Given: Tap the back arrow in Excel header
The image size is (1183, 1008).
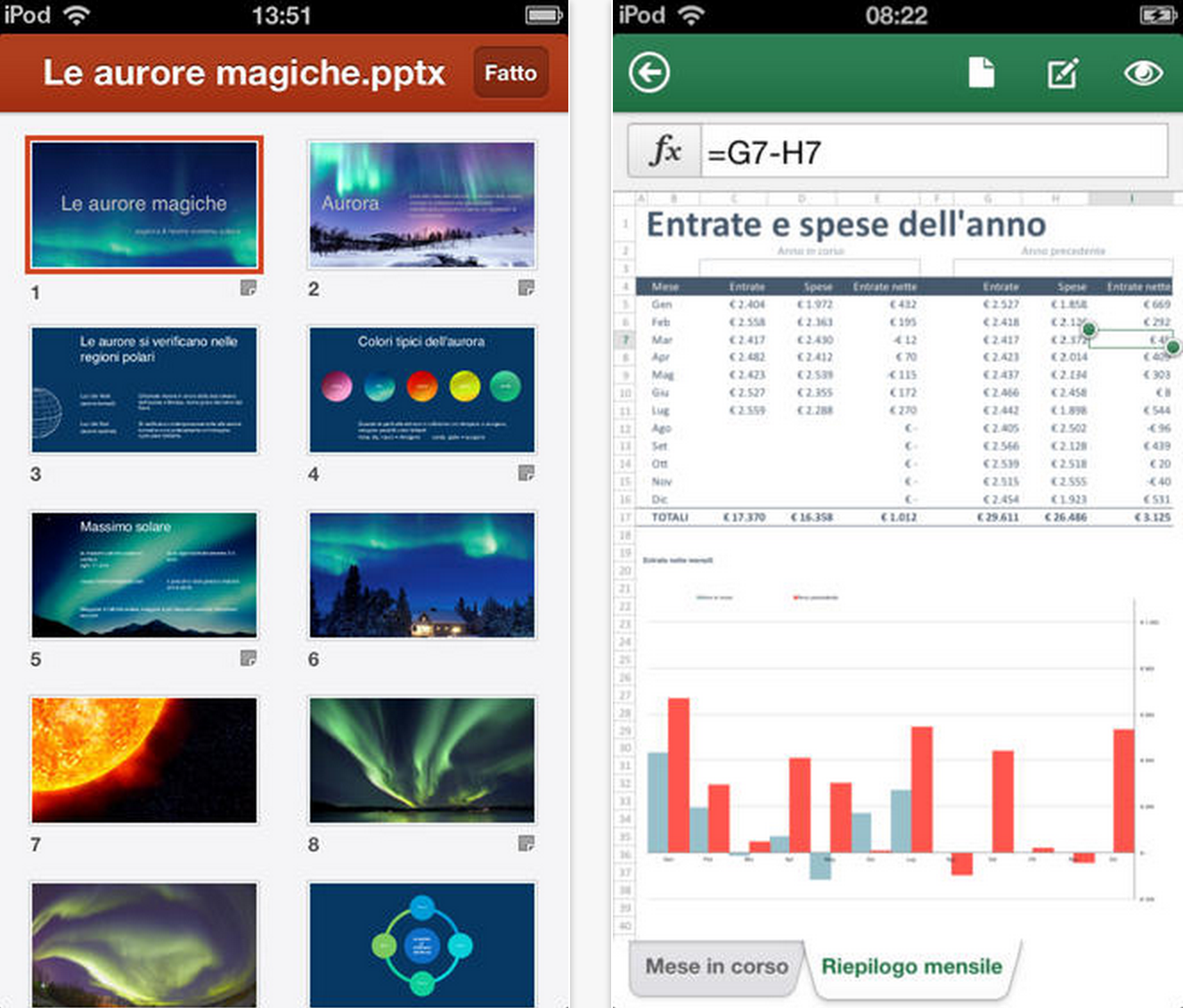Looking at the screenshot, I should [x=649, y=73].
